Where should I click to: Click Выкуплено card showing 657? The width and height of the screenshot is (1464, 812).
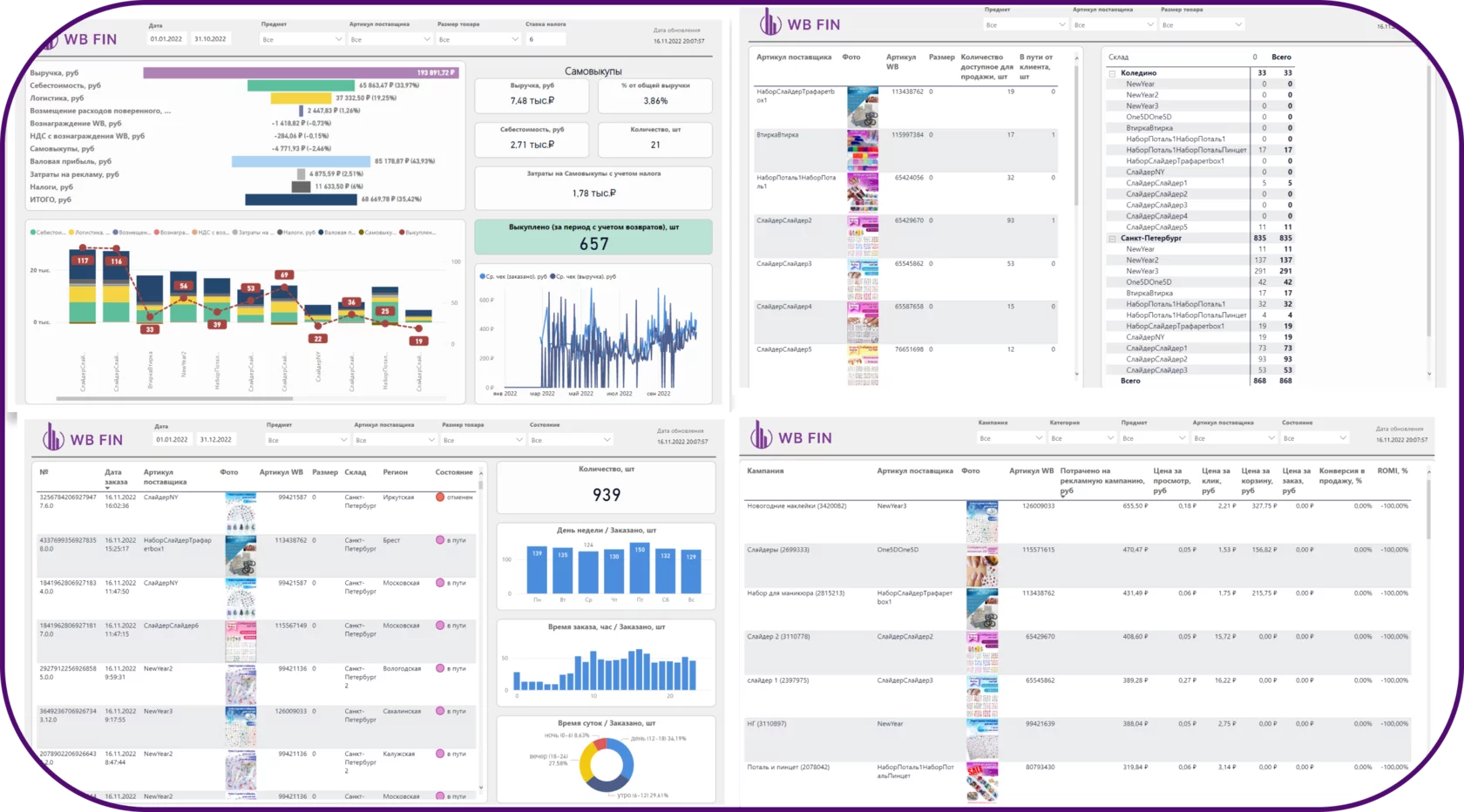click(593, 237)
